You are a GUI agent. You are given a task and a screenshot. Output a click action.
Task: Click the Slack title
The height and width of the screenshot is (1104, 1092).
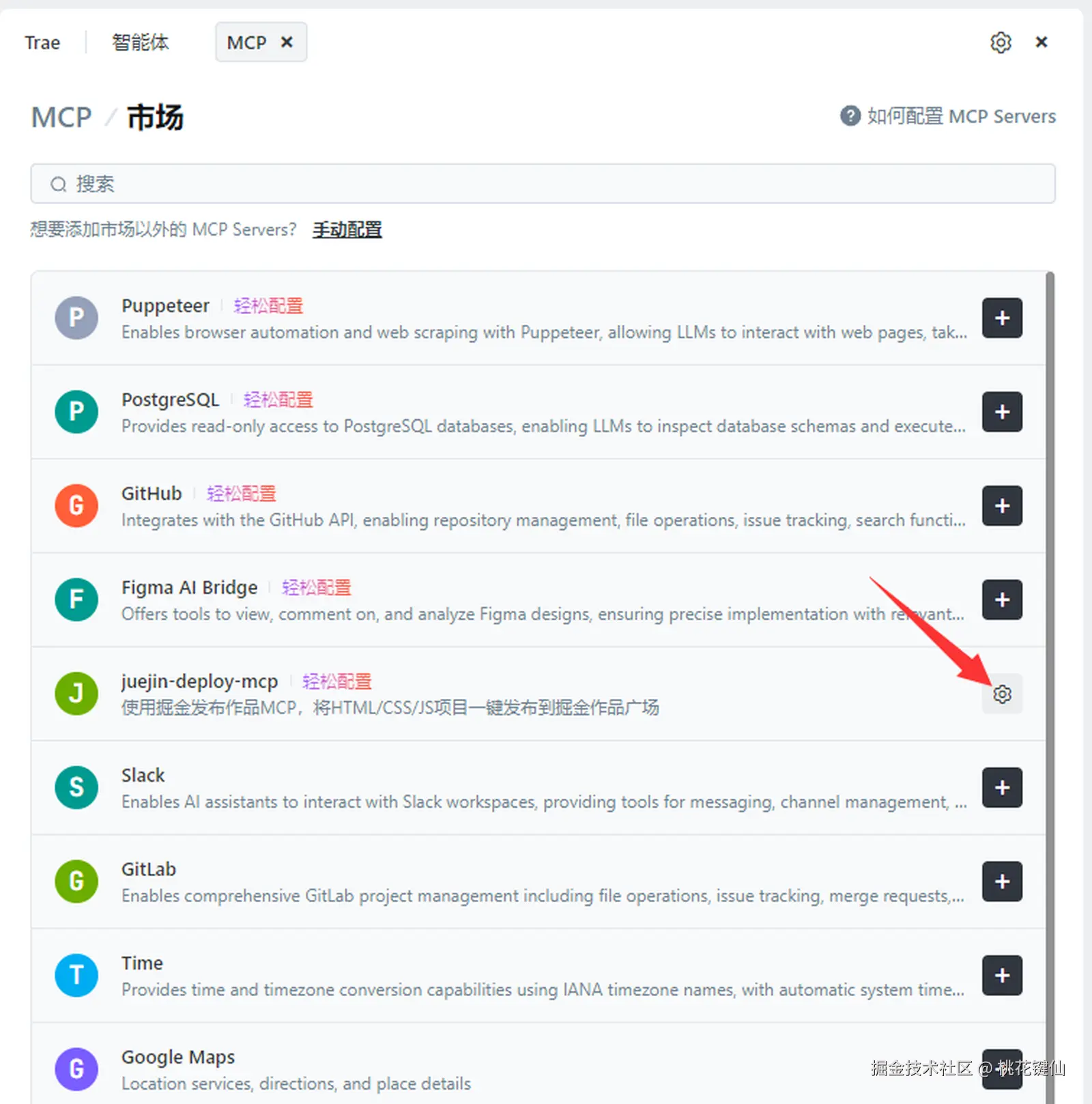tap(143, 775)
